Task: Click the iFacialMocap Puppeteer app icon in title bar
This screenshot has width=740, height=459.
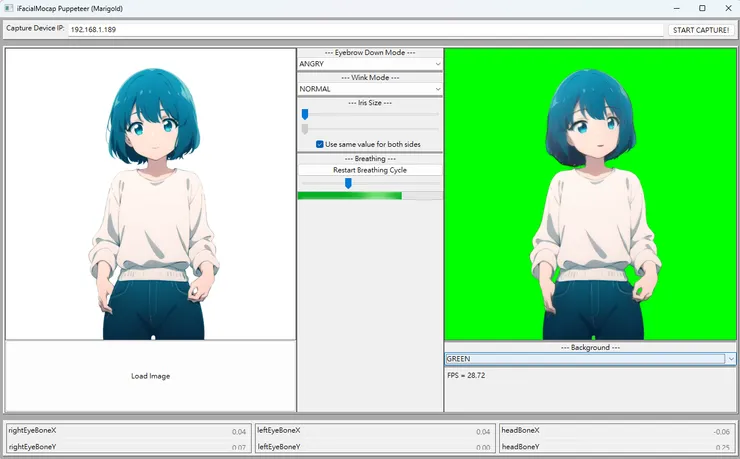Action: pyautogui.click(x=8, y=8)
